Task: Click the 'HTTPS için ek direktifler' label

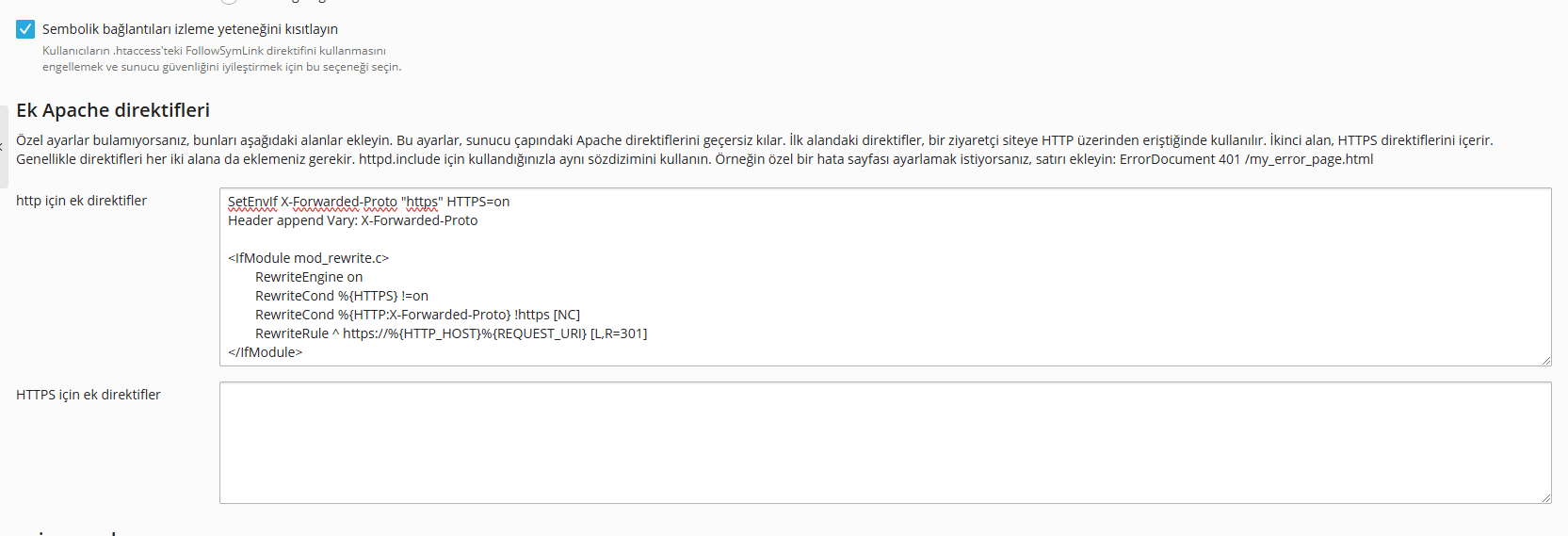Action: [x=88, y=395]
